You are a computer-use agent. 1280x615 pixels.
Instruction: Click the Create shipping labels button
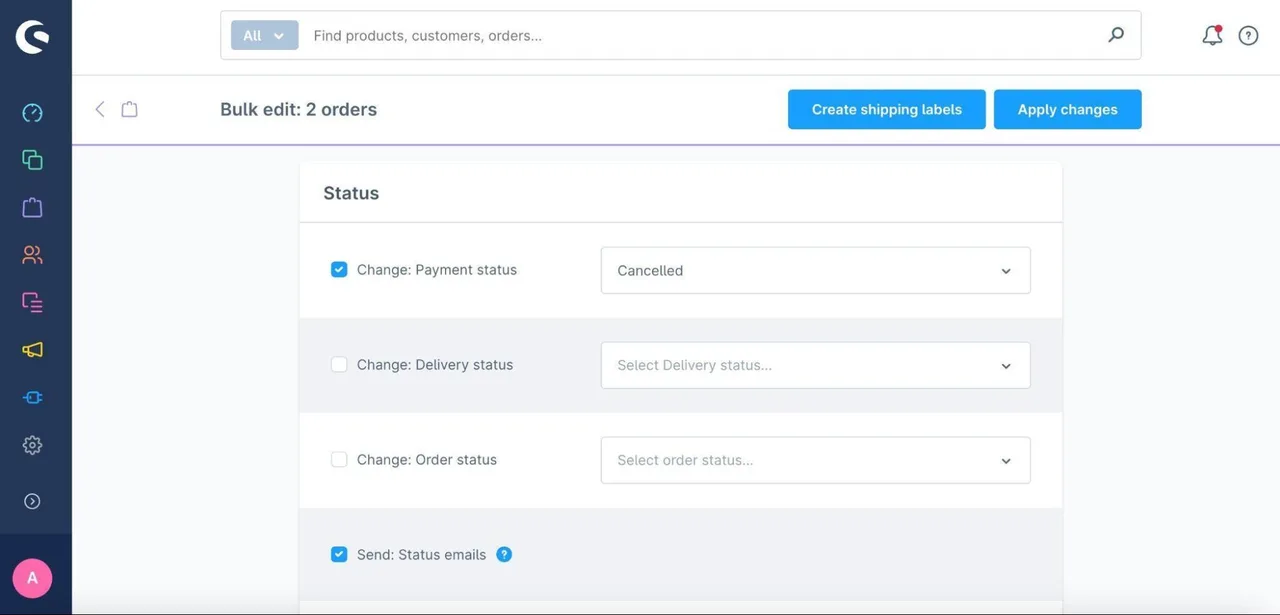pos(886,110)
